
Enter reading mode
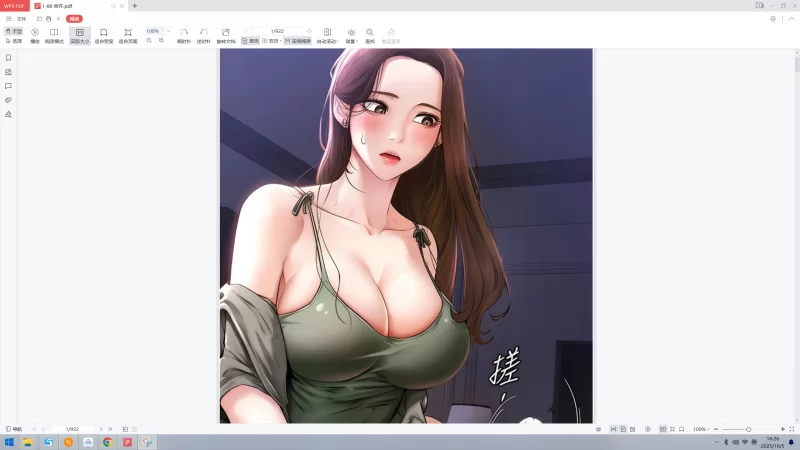[54, 36]
